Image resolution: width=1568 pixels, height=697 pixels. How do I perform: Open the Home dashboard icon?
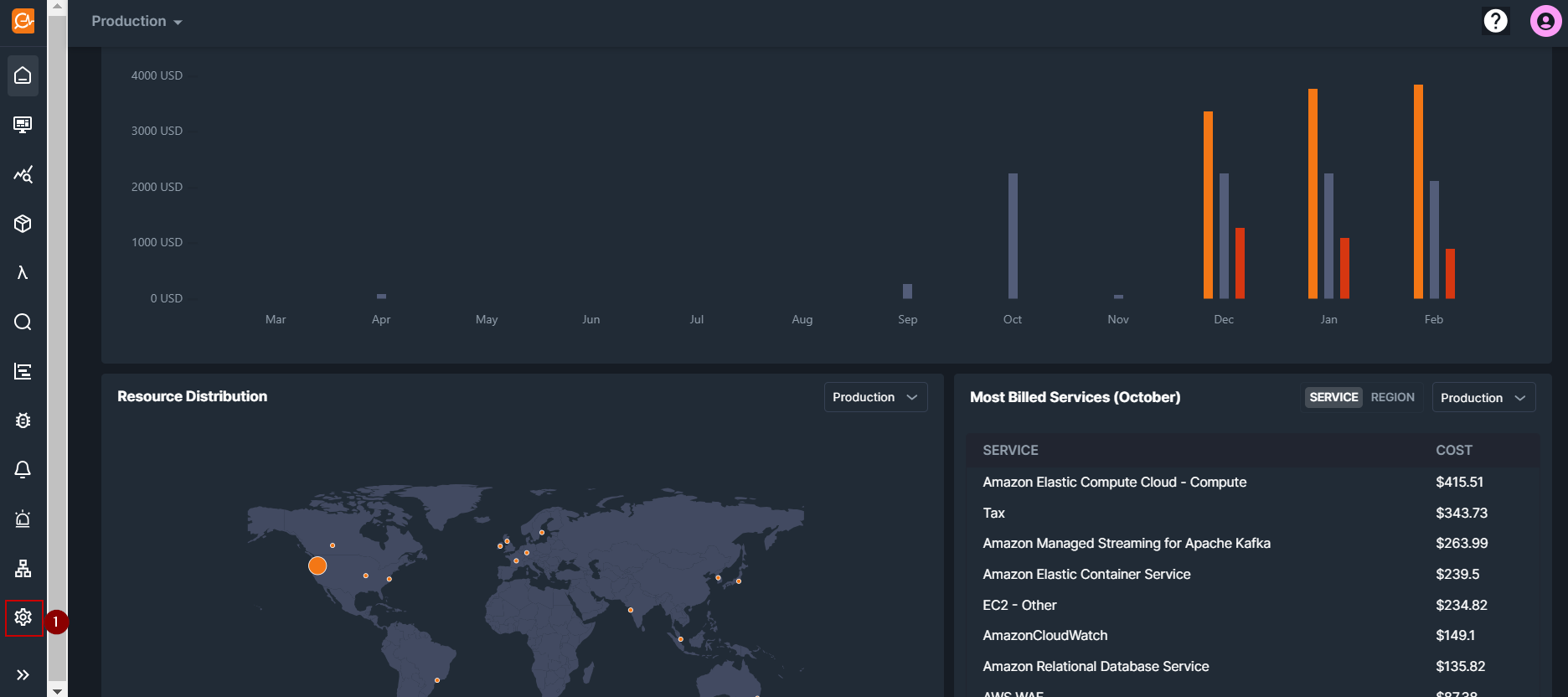(x=23, y=75)
